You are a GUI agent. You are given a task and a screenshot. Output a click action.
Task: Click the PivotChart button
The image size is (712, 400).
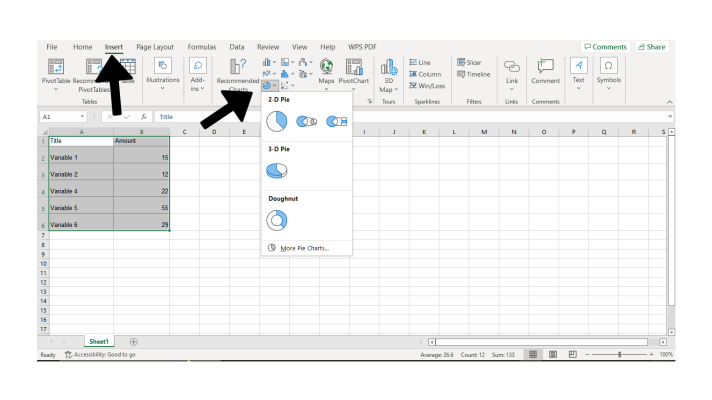click(x=354, y=72)
